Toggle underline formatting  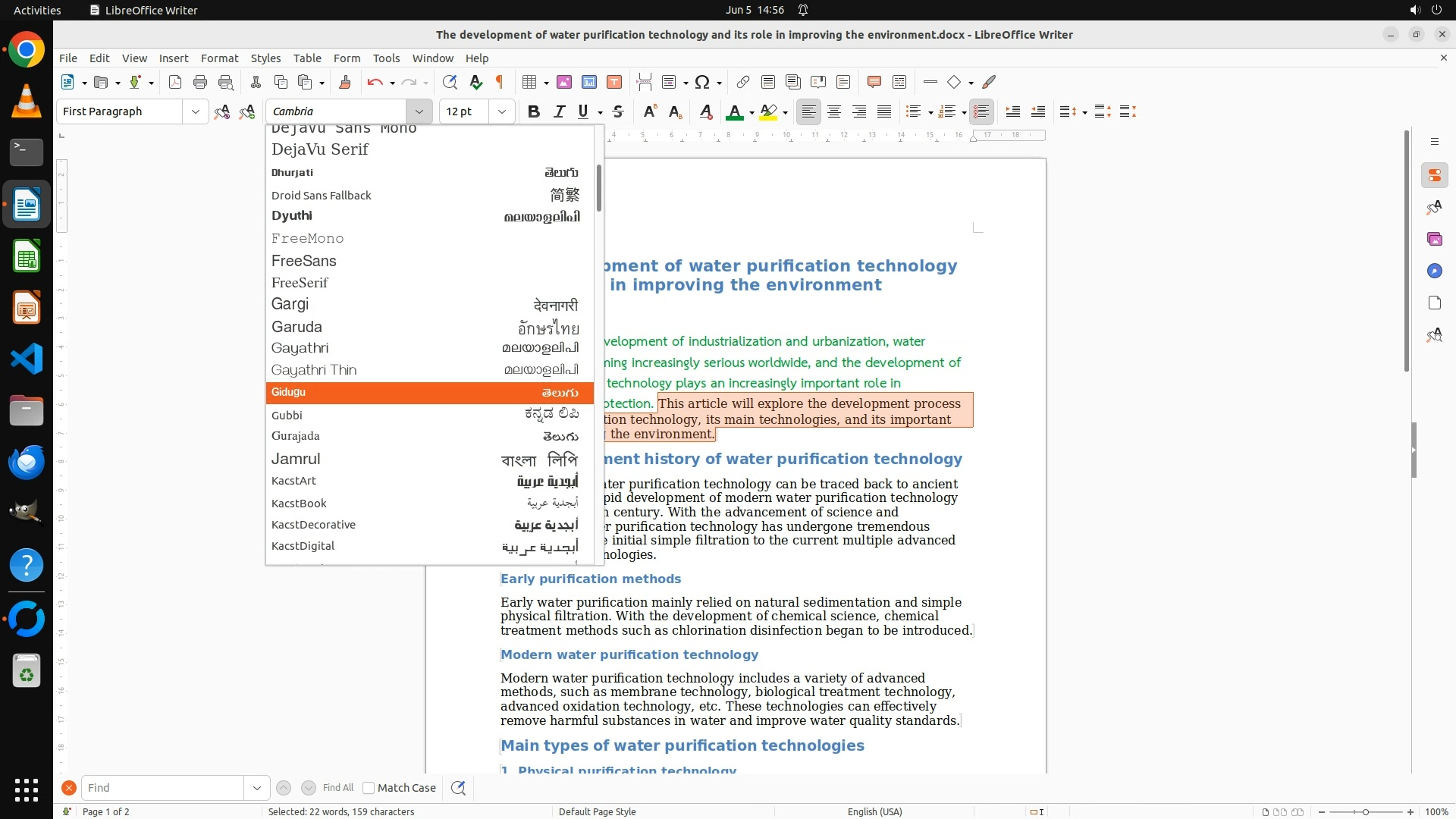coord(582,111)
